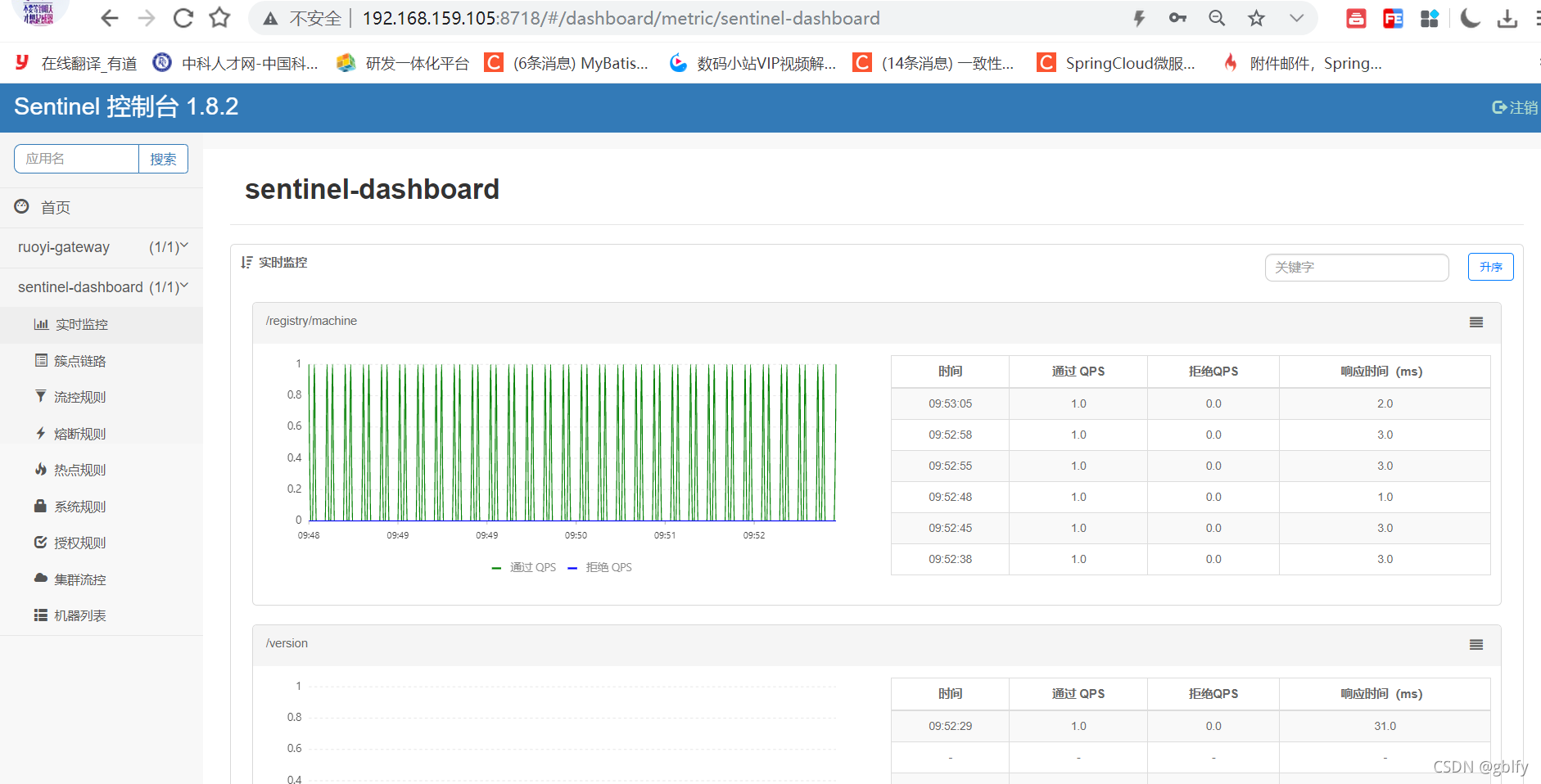Open the /version hamburger menu icon
1541x784 pixels.
(1476, 645)
